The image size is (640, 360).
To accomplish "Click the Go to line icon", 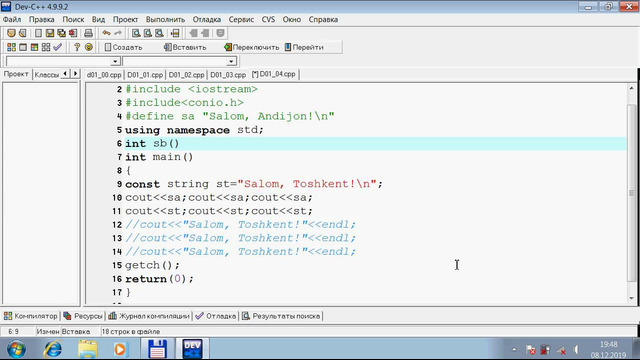I will coord(175,33).
